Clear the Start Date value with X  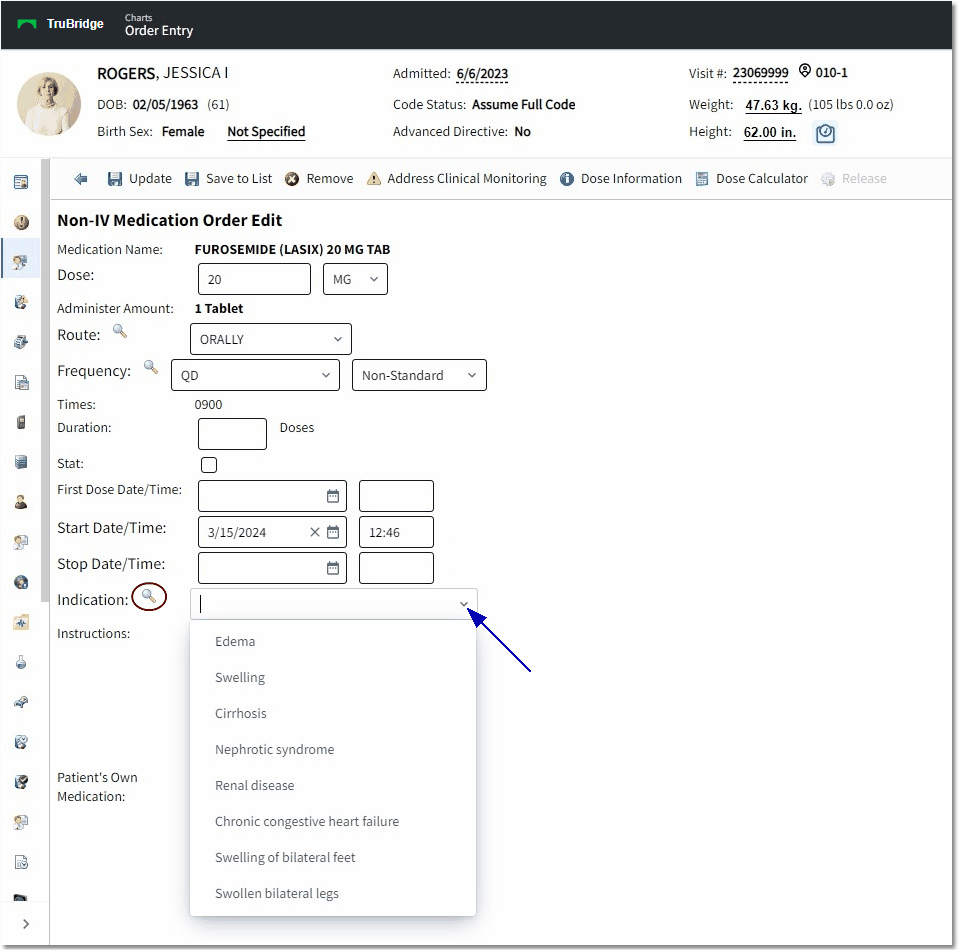pyautogui.click(x=314, y=532)
